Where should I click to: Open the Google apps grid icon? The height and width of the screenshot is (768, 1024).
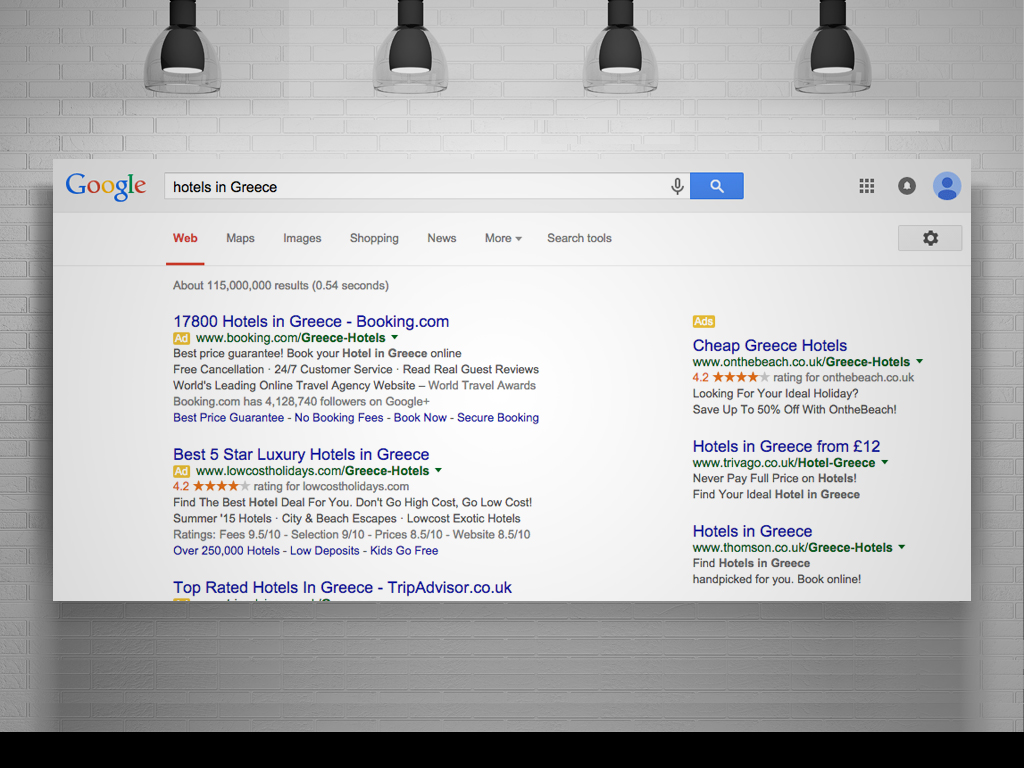tap(867, 186)
